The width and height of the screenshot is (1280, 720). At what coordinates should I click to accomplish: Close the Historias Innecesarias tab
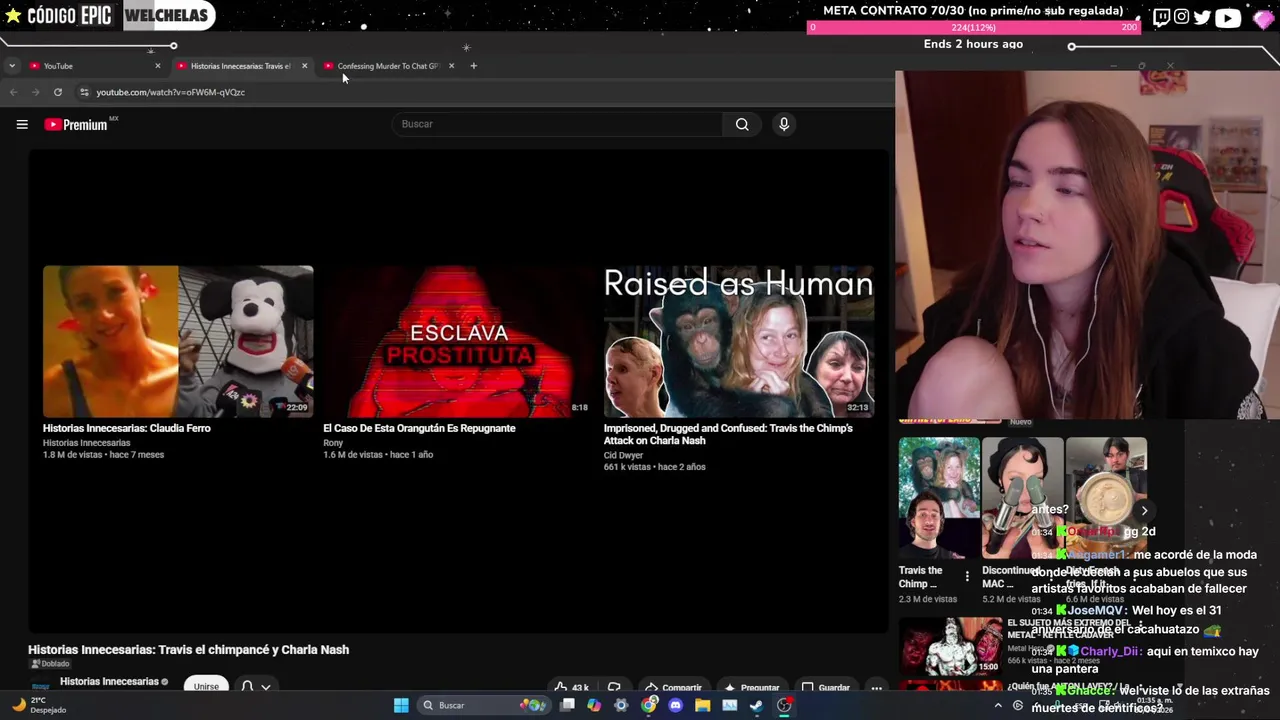[304, 66]
